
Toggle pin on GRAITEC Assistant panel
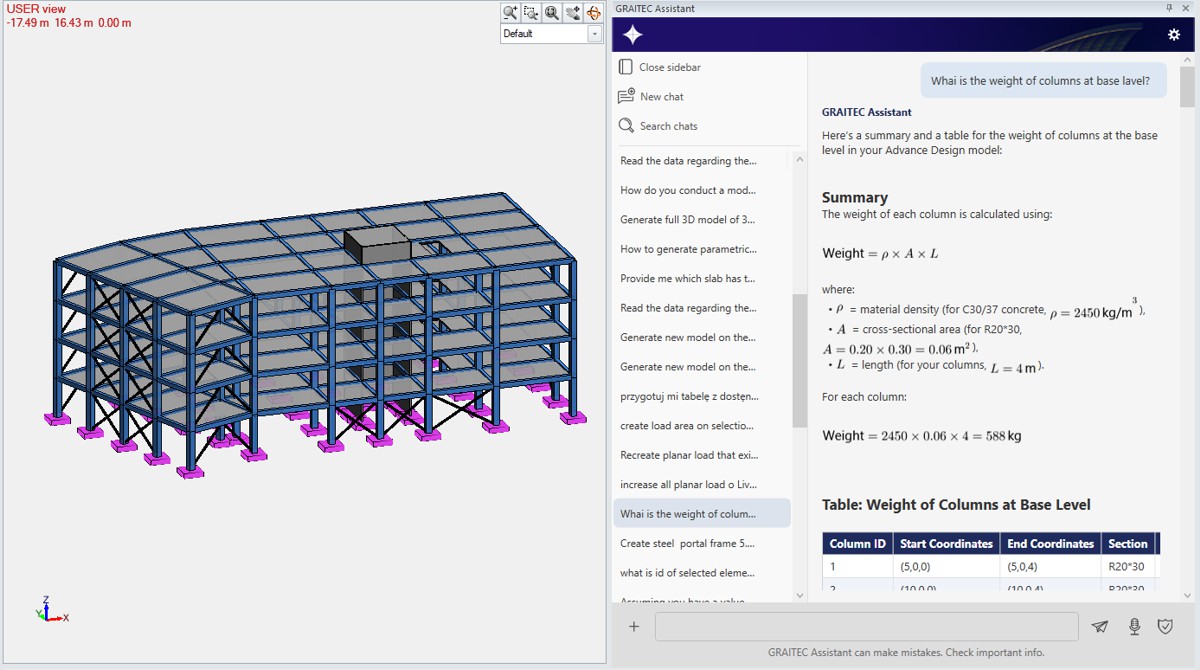point(1170,8)
